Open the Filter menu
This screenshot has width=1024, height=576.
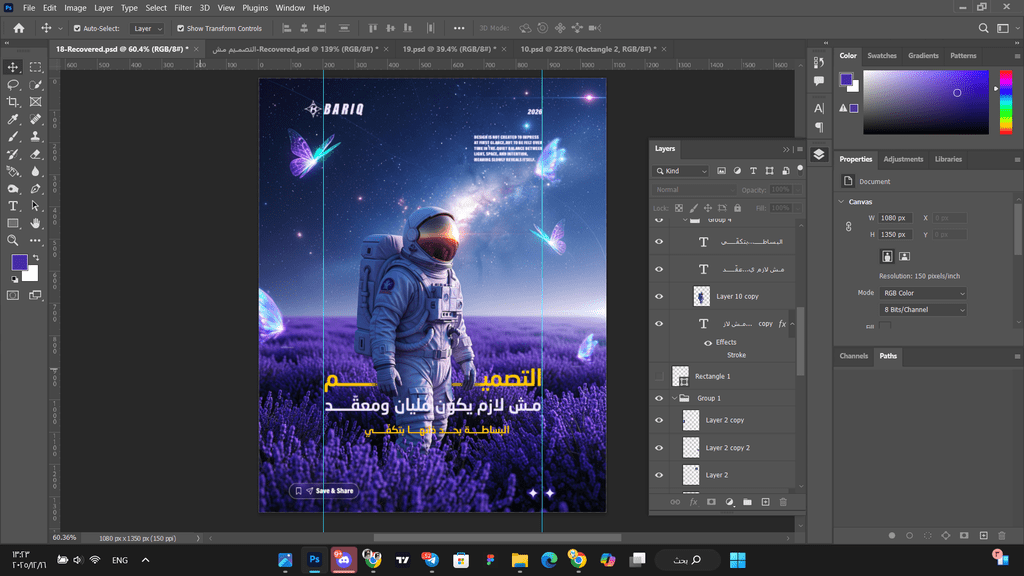tap(183, 8)
